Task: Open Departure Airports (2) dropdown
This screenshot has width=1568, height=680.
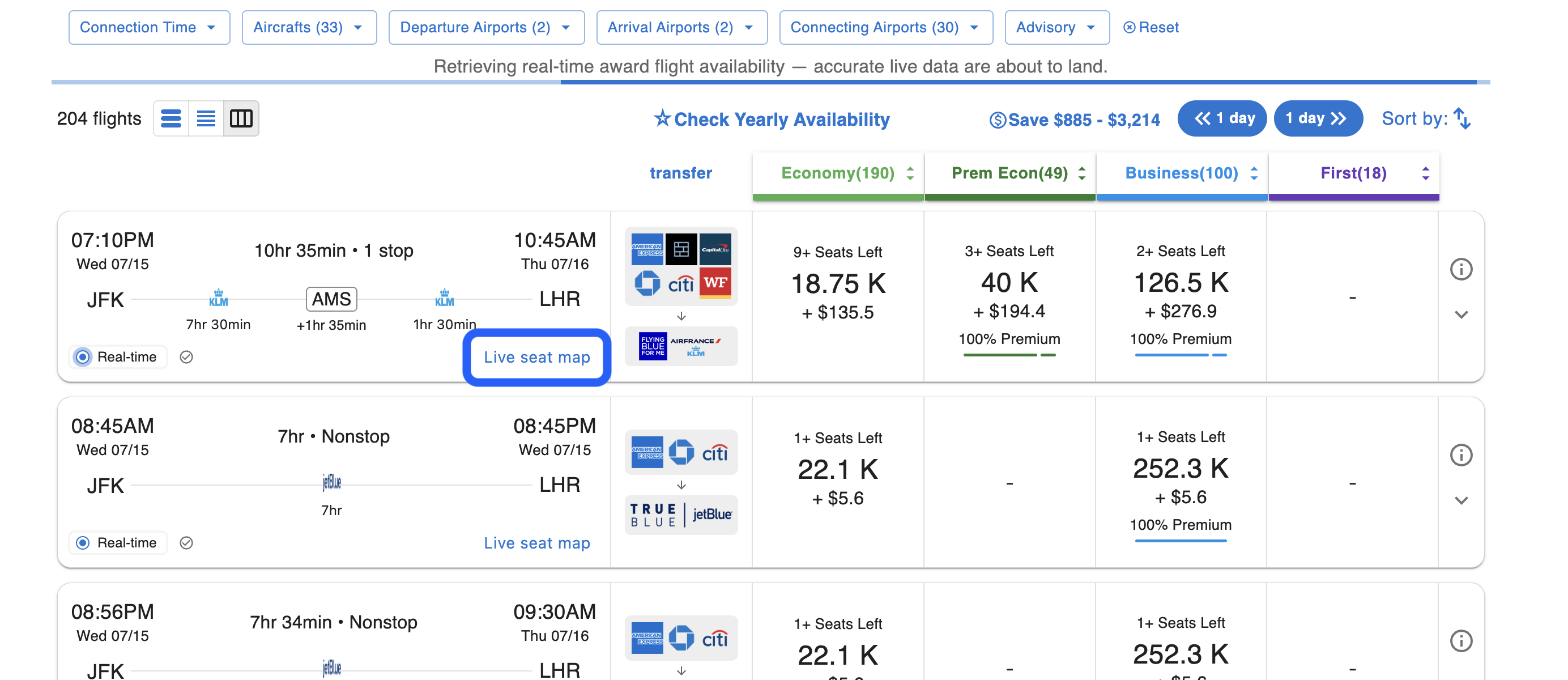Action: coord(487,27)
